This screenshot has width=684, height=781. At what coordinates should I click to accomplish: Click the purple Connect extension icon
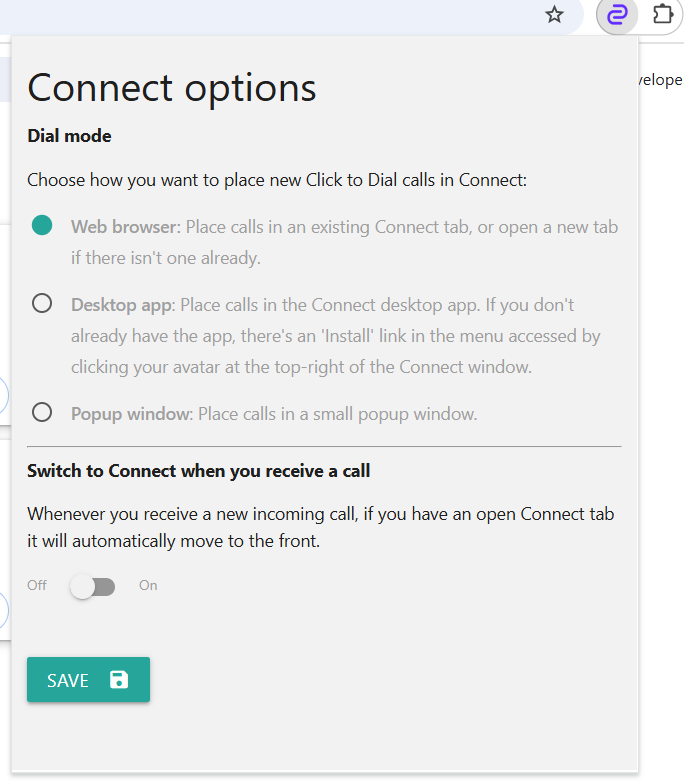[617, 15]
